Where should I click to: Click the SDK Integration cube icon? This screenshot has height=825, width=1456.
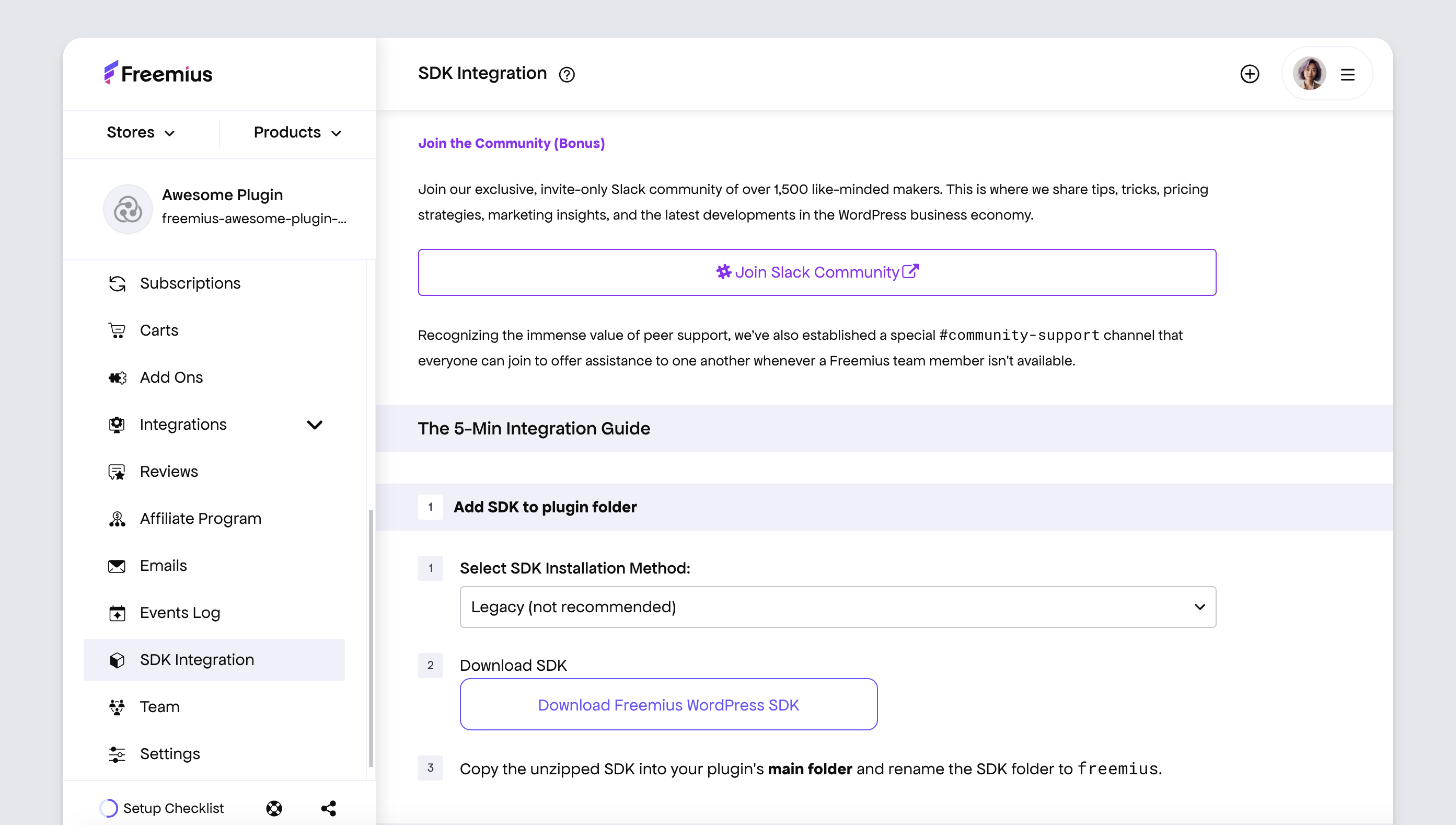tap(117, 660)
